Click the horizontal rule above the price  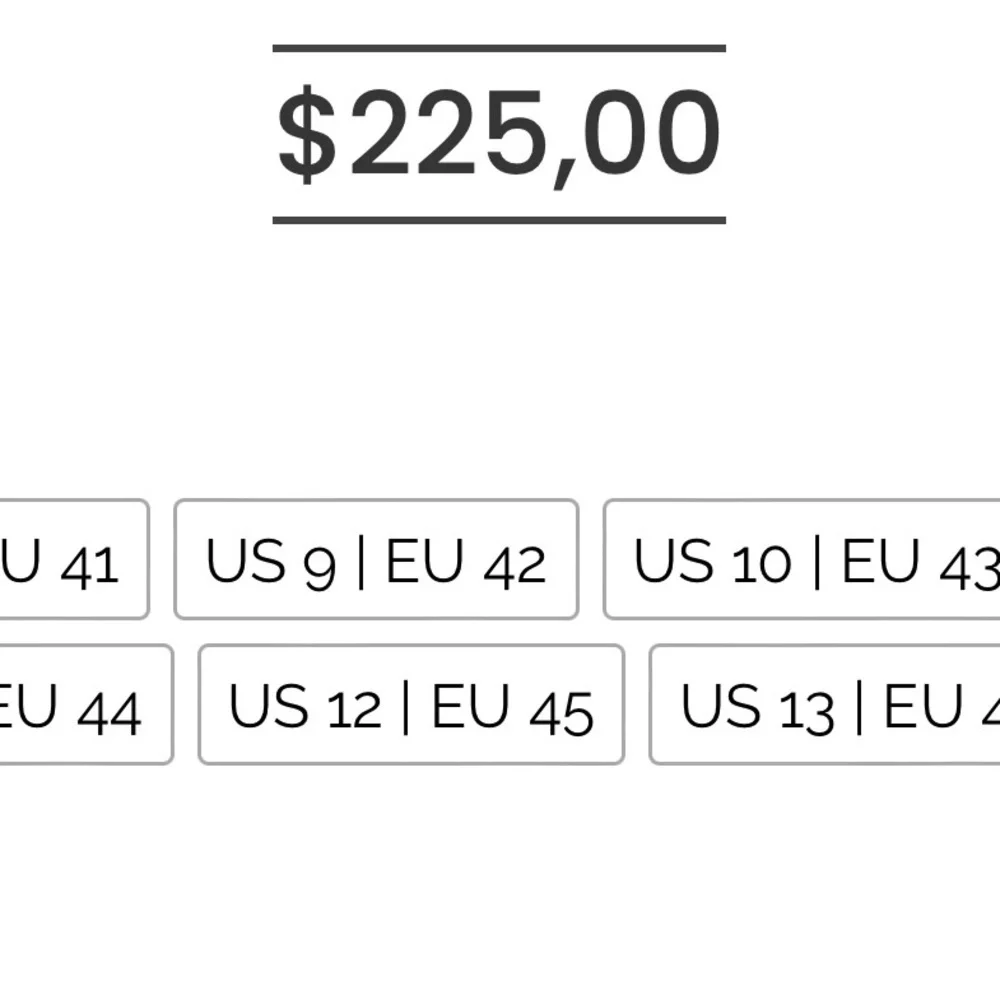[499, 48]
